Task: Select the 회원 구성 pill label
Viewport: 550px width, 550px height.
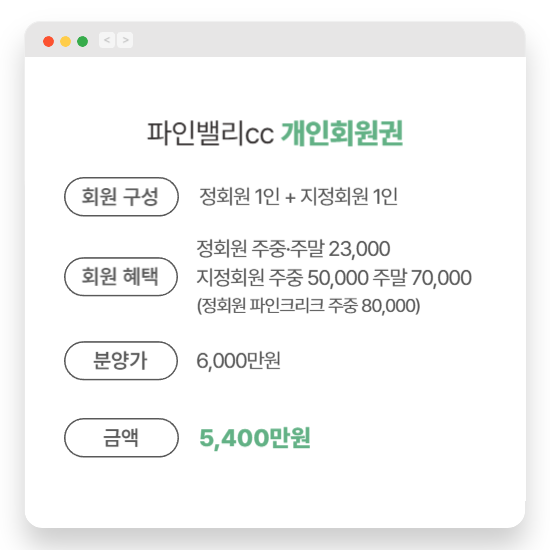Action: point(121,196)
